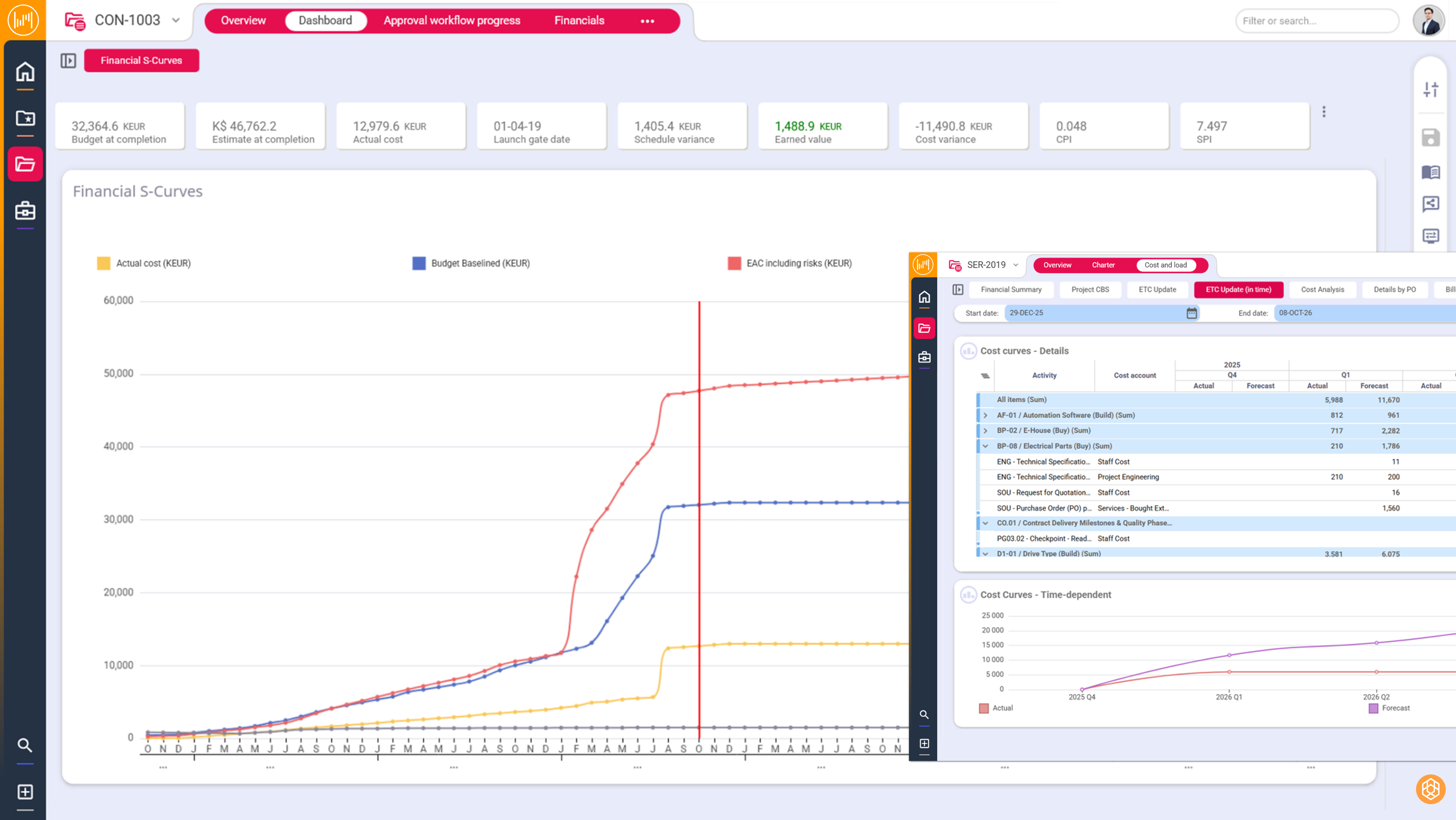Screen dimensions: 1456x820
Task: Click the column layout icon left of Activity
Action: tap(985, 375)
